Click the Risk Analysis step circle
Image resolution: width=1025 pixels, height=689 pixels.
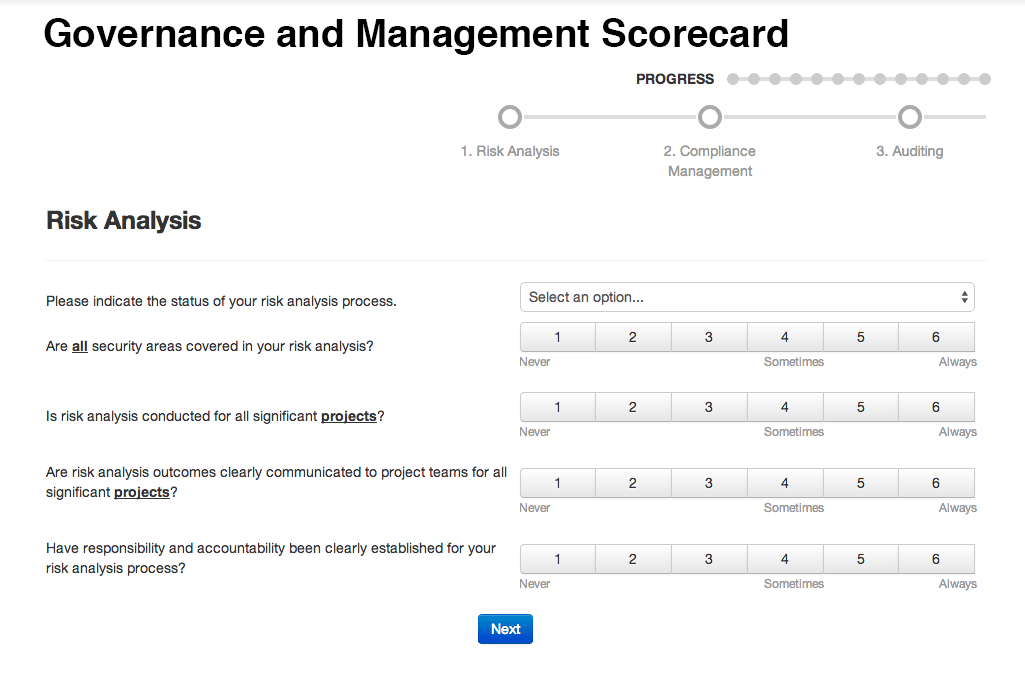click(510, 117)
